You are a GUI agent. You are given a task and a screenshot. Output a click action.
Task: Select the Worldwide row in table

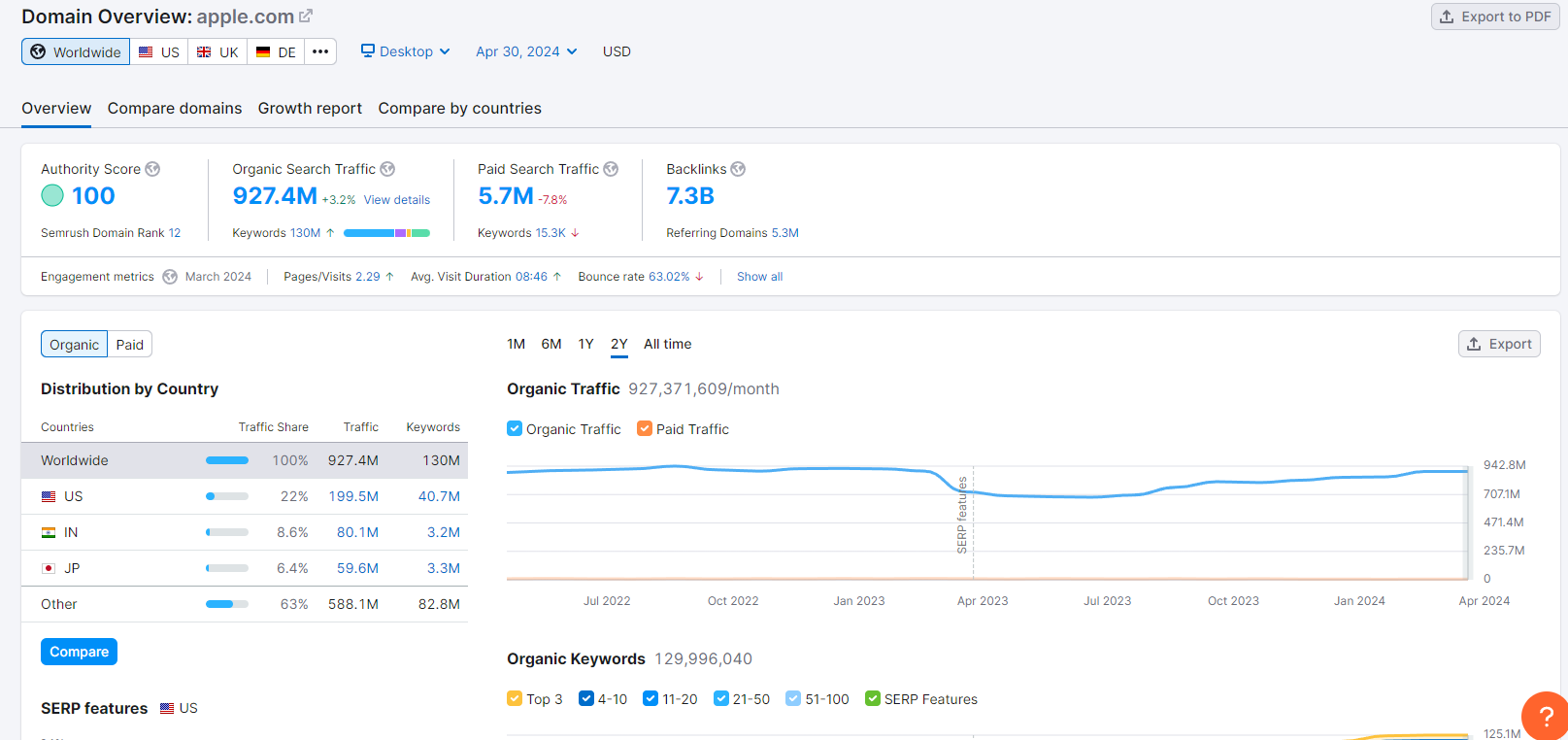[x=245, y=460]
